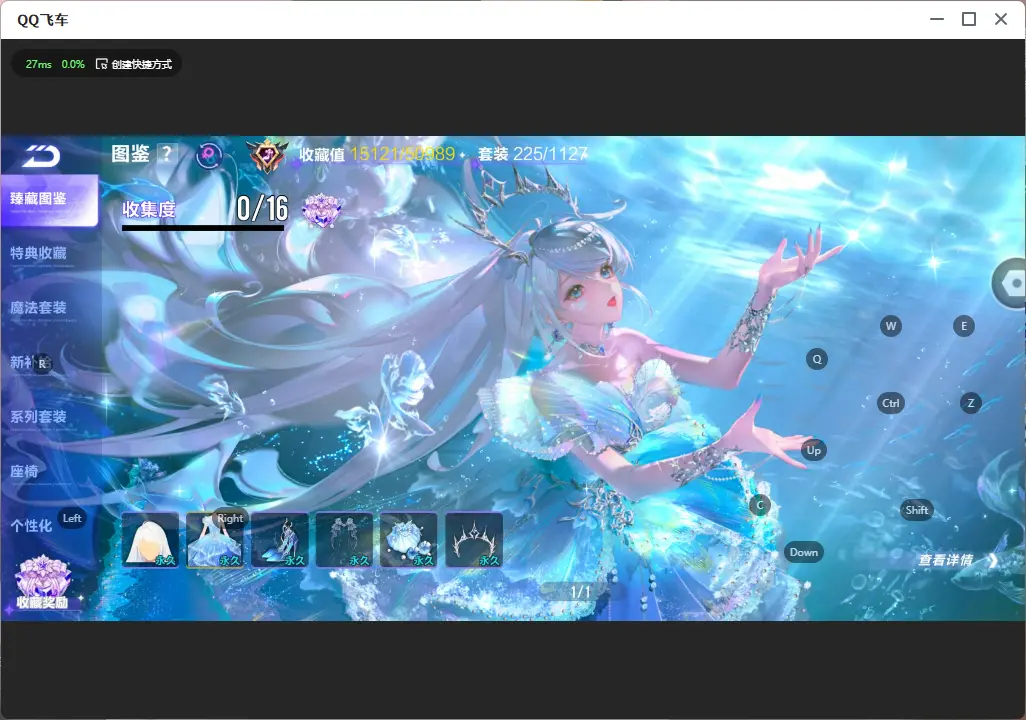1026x720 pixels.
Task: Select the white hair item thumbnail
Action: click(x=150, y=539)
